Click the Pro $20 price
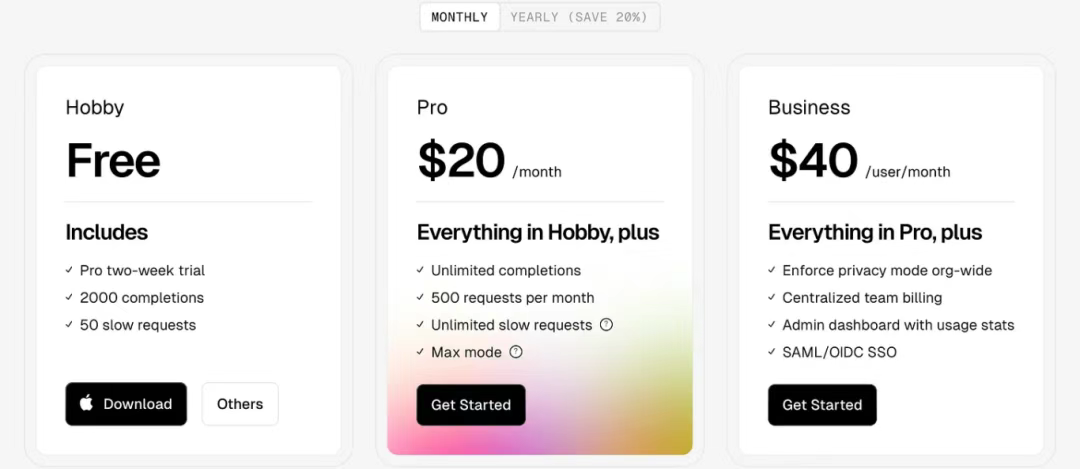 pyautogui.click(x=461, y=161)
